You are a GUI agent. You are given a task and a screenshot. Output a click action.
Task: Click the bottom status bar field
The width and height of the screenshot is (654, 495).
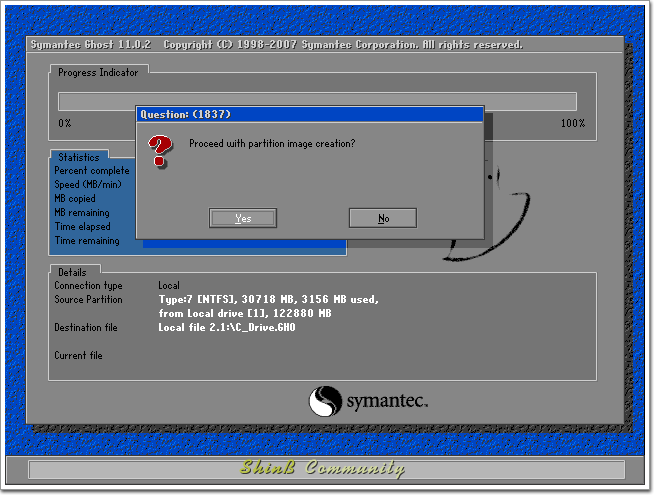coord(327,470)
